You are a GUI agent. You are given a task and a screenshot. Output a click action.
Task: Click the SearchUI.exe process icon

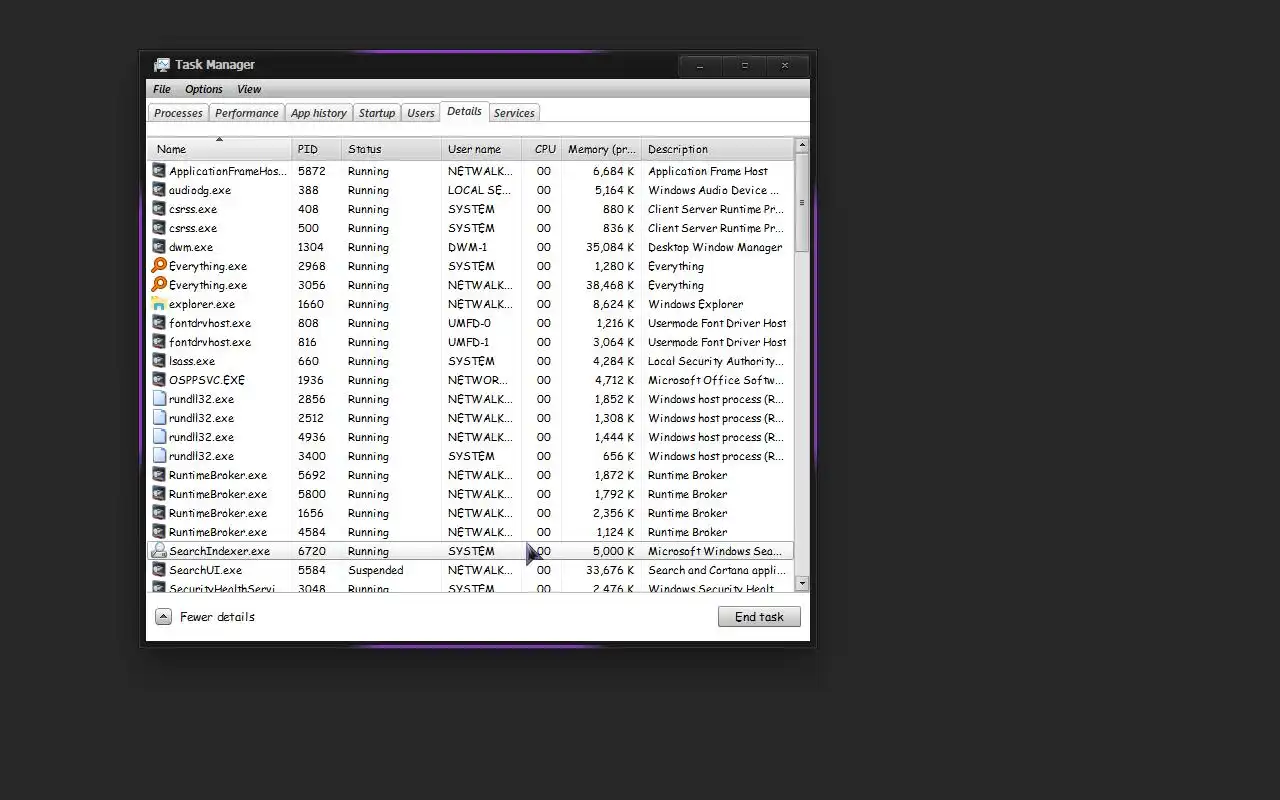158,570
